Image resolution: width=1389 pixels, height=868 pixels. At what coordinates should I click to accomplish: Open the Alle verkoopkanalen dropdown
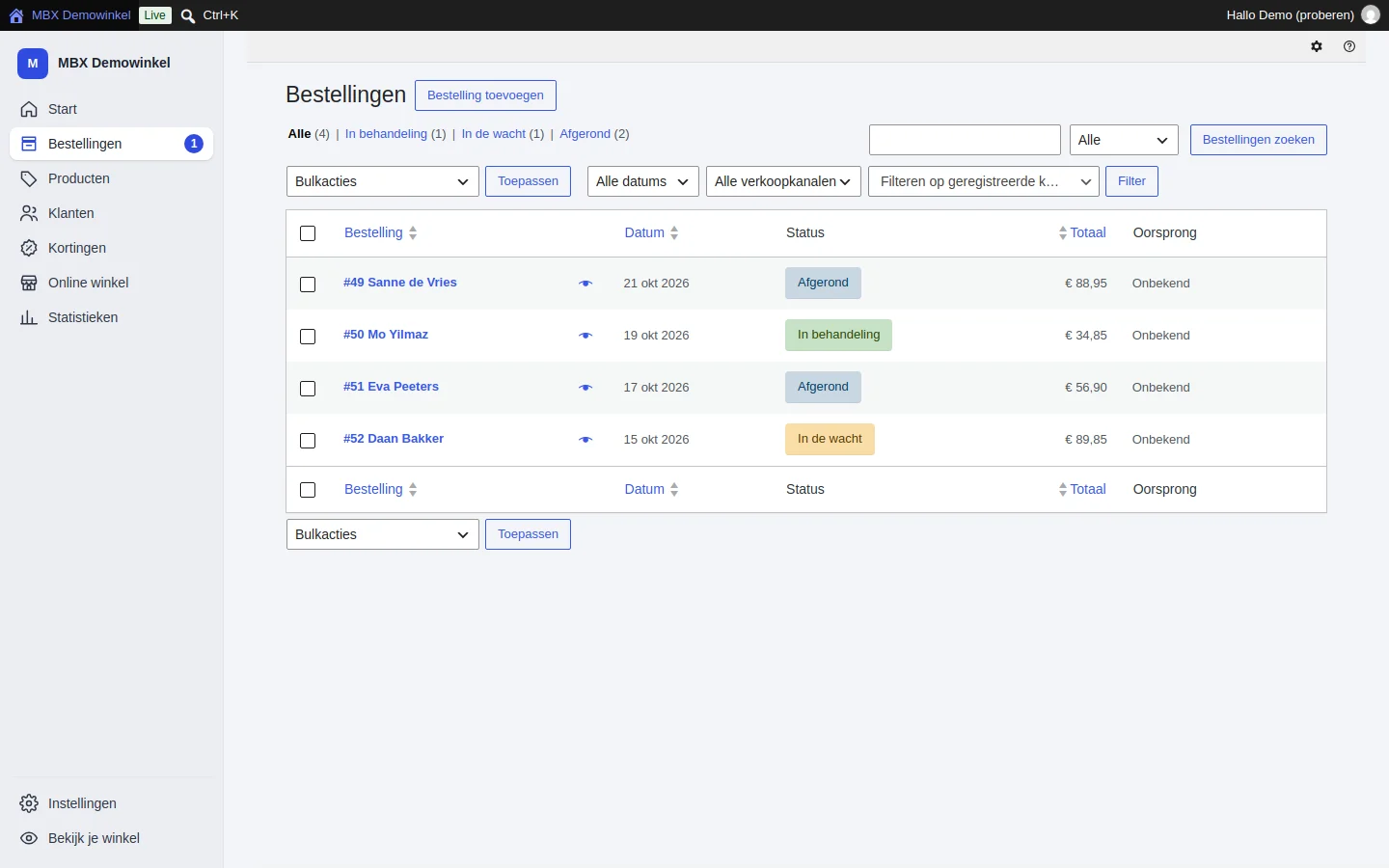(x=783, y=181)
